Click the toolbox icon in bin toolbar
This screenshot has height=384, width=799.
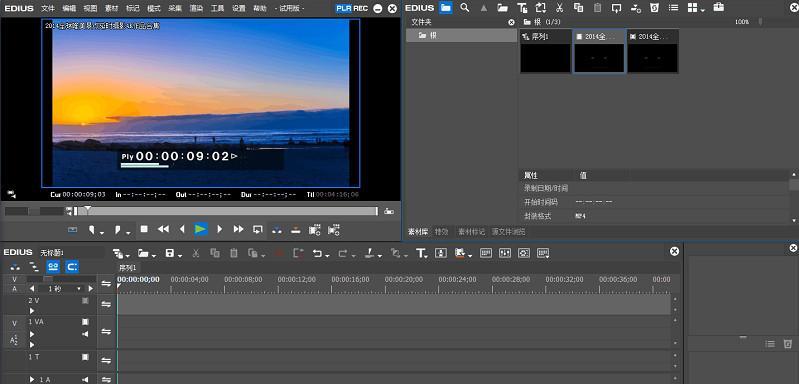point(718,7)
